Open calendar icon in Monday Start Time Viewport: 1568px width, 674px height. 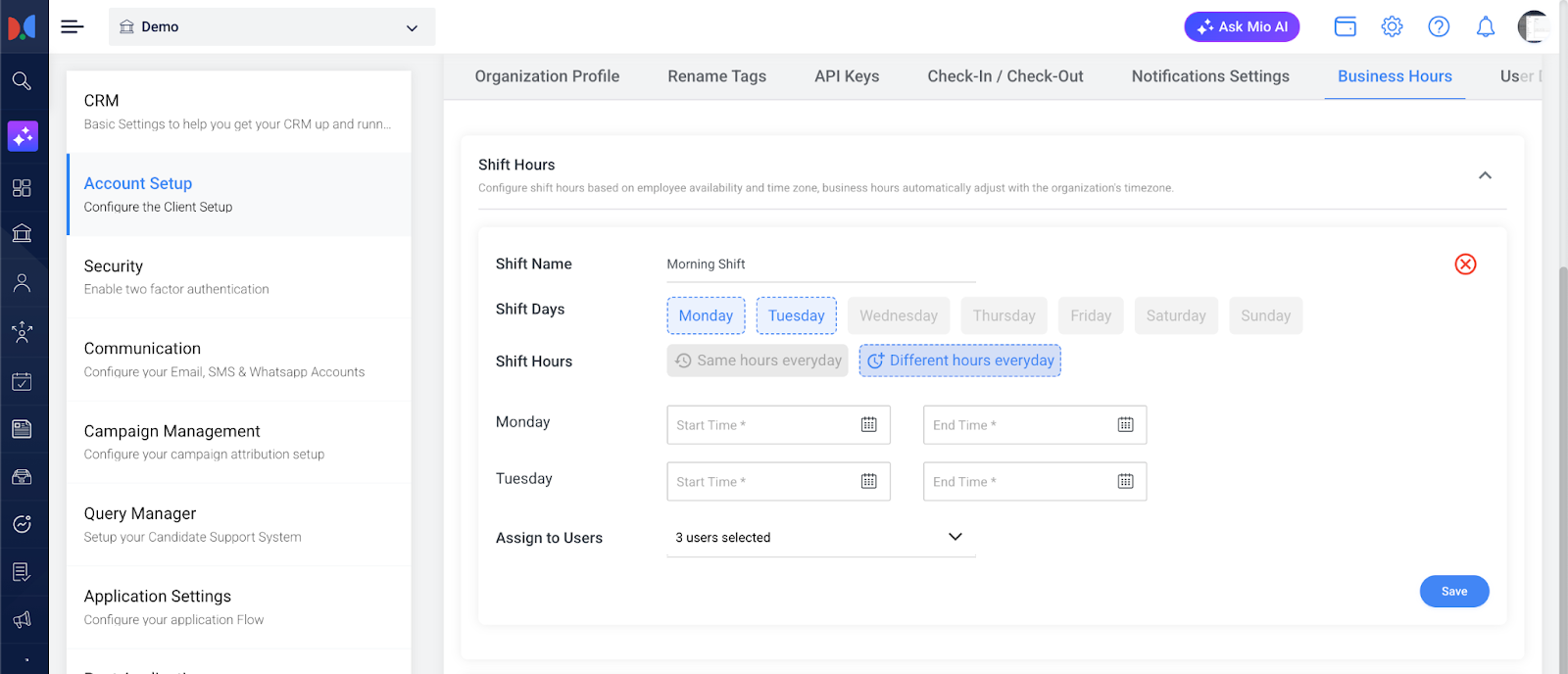point(868,425)
